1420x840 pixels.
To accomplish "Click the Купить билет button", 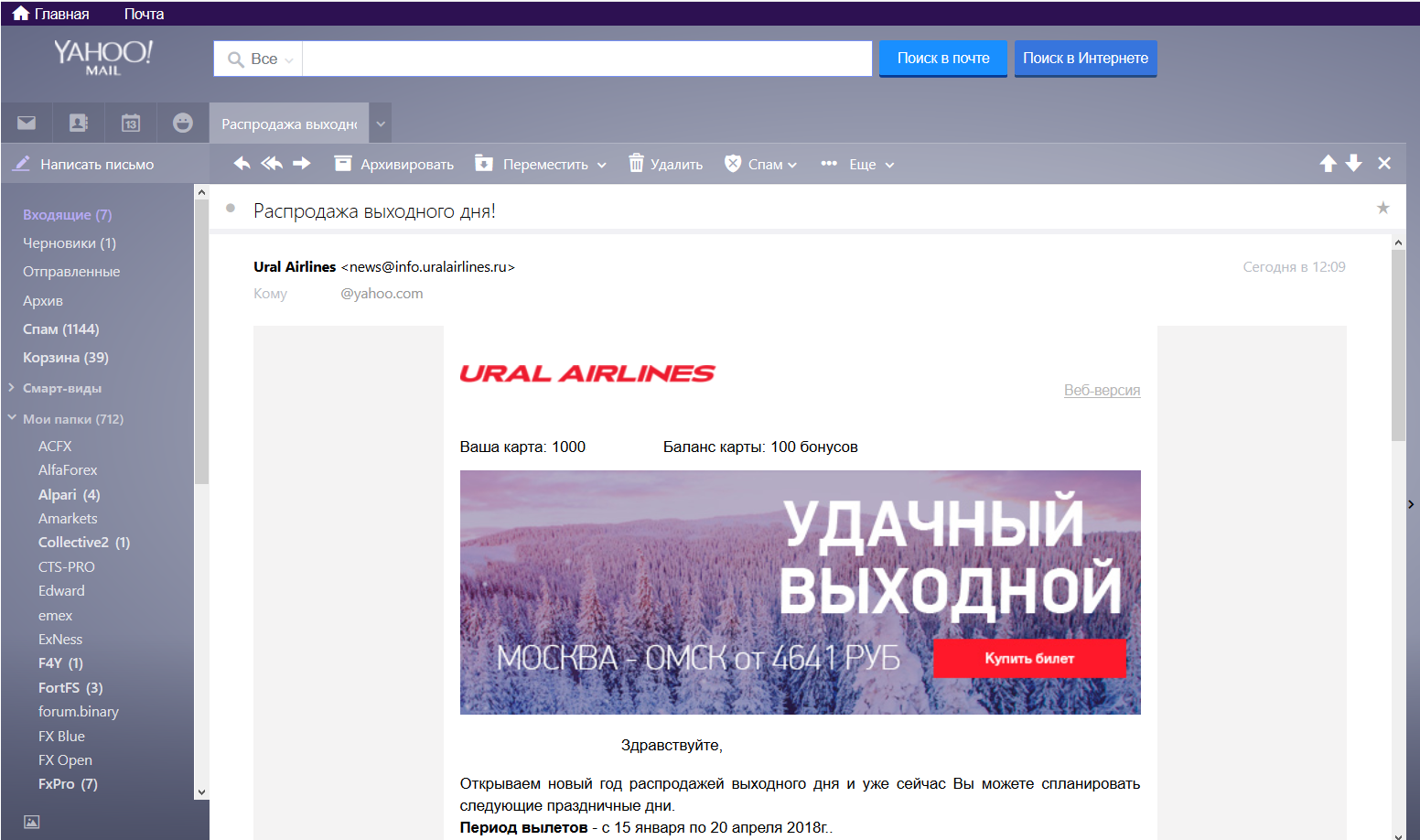I will [x=1029, y=658].
